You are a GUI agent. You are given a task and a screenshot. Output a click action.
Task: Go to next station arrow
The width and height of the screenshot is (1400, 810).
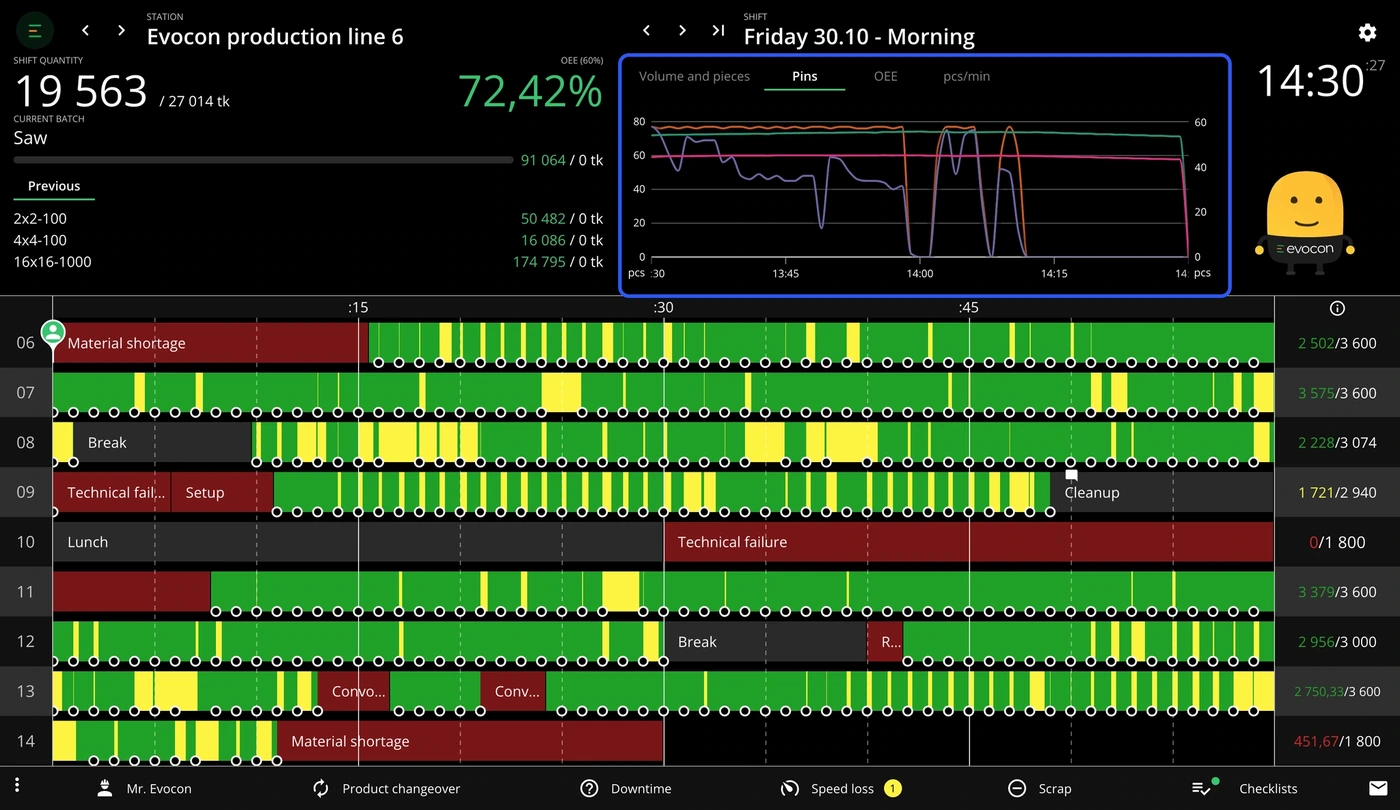tap(121, 30)
